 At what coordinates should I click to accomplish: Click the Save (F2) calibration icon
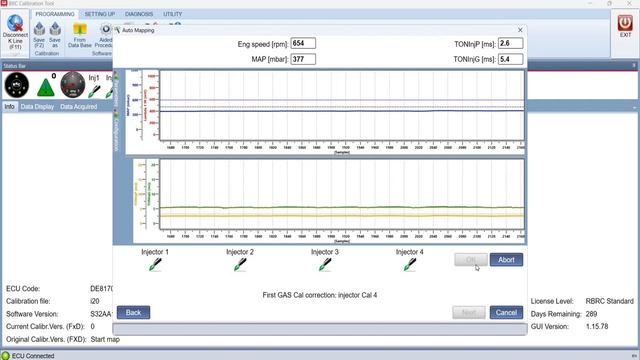tap(39, 29)
